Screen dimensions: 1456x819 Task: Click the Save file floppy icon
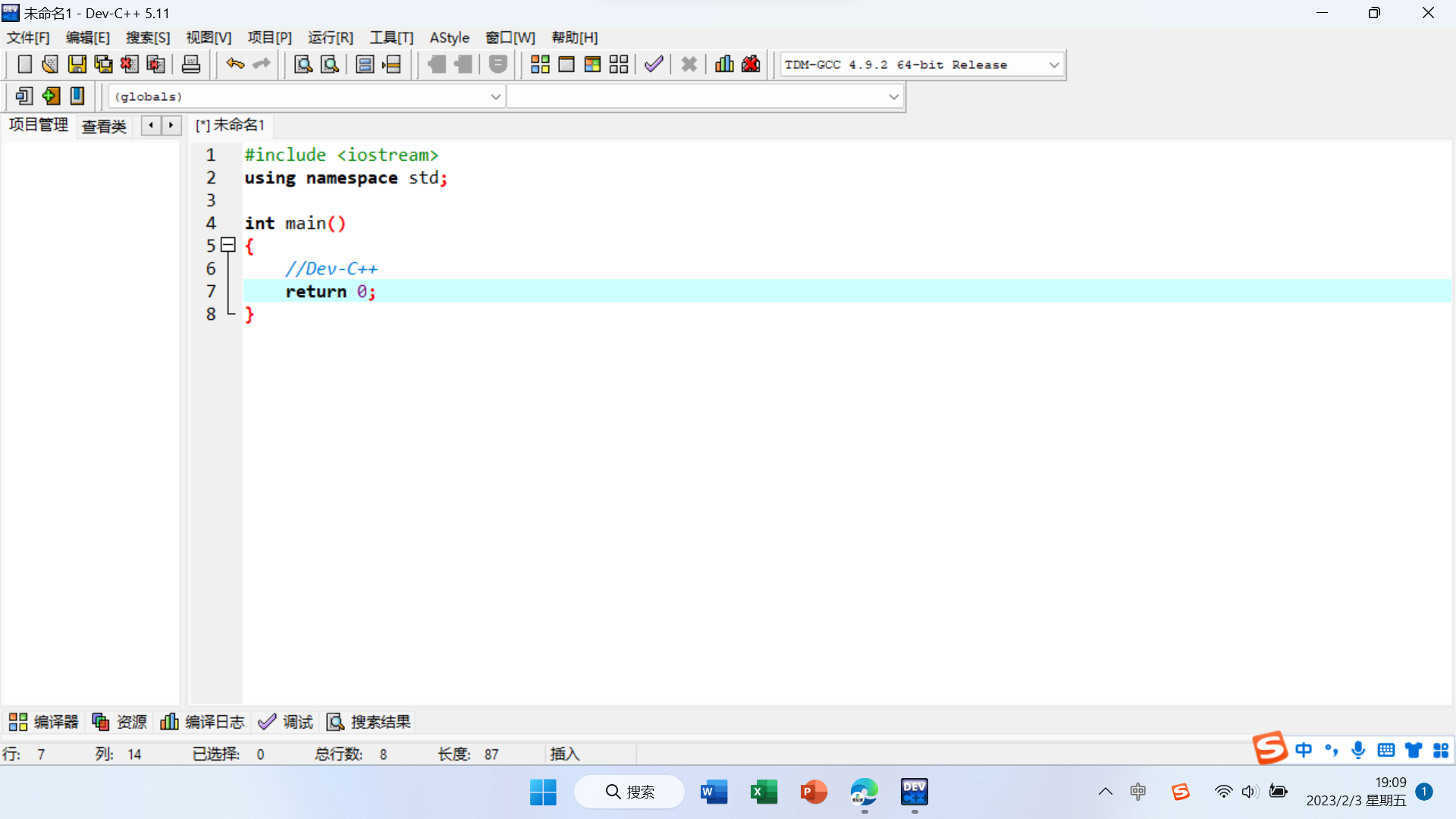77,64
